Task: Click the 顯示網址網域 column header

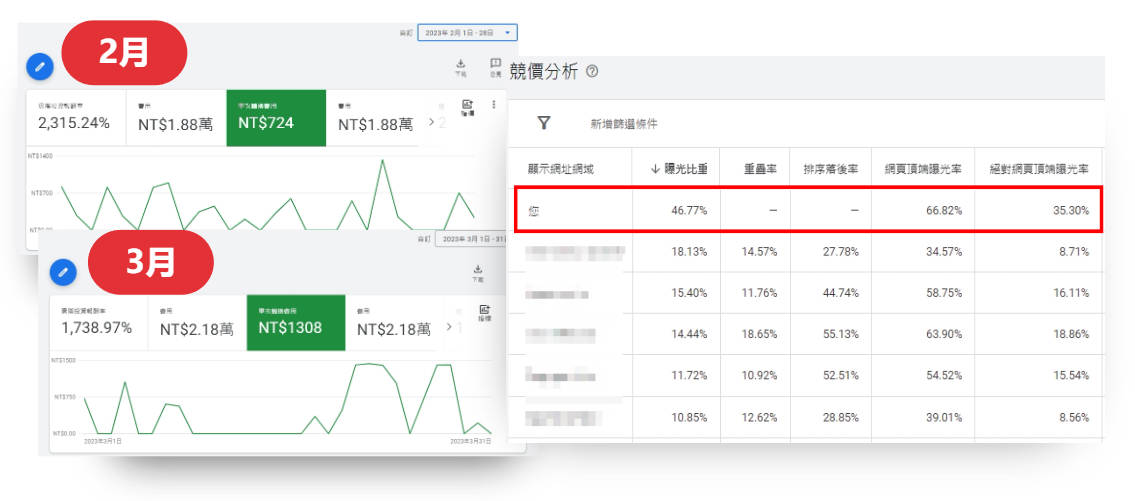Action: [561, 169]
